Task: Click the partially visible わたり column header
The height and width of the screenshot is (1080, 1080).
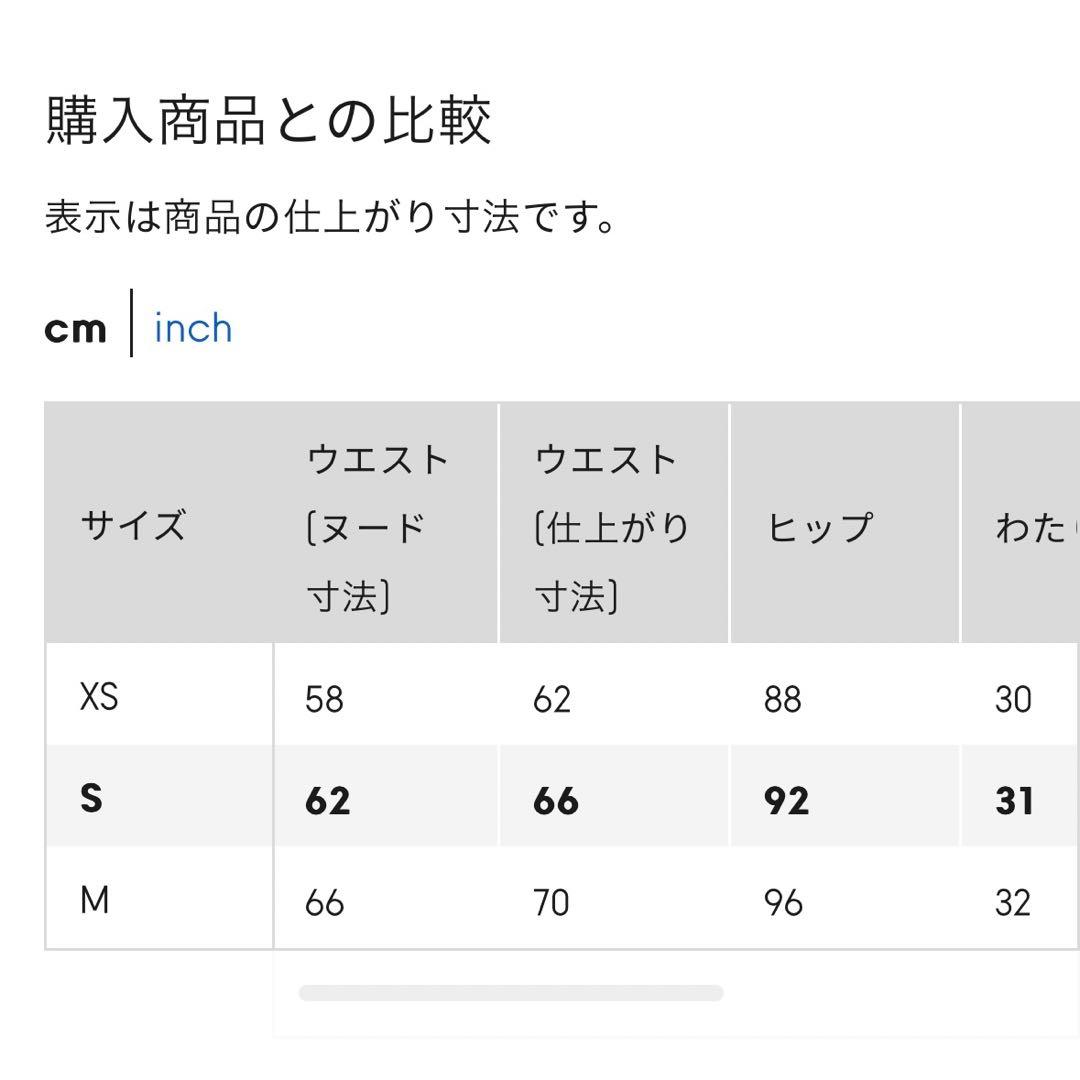Action: coord(1032,527)
